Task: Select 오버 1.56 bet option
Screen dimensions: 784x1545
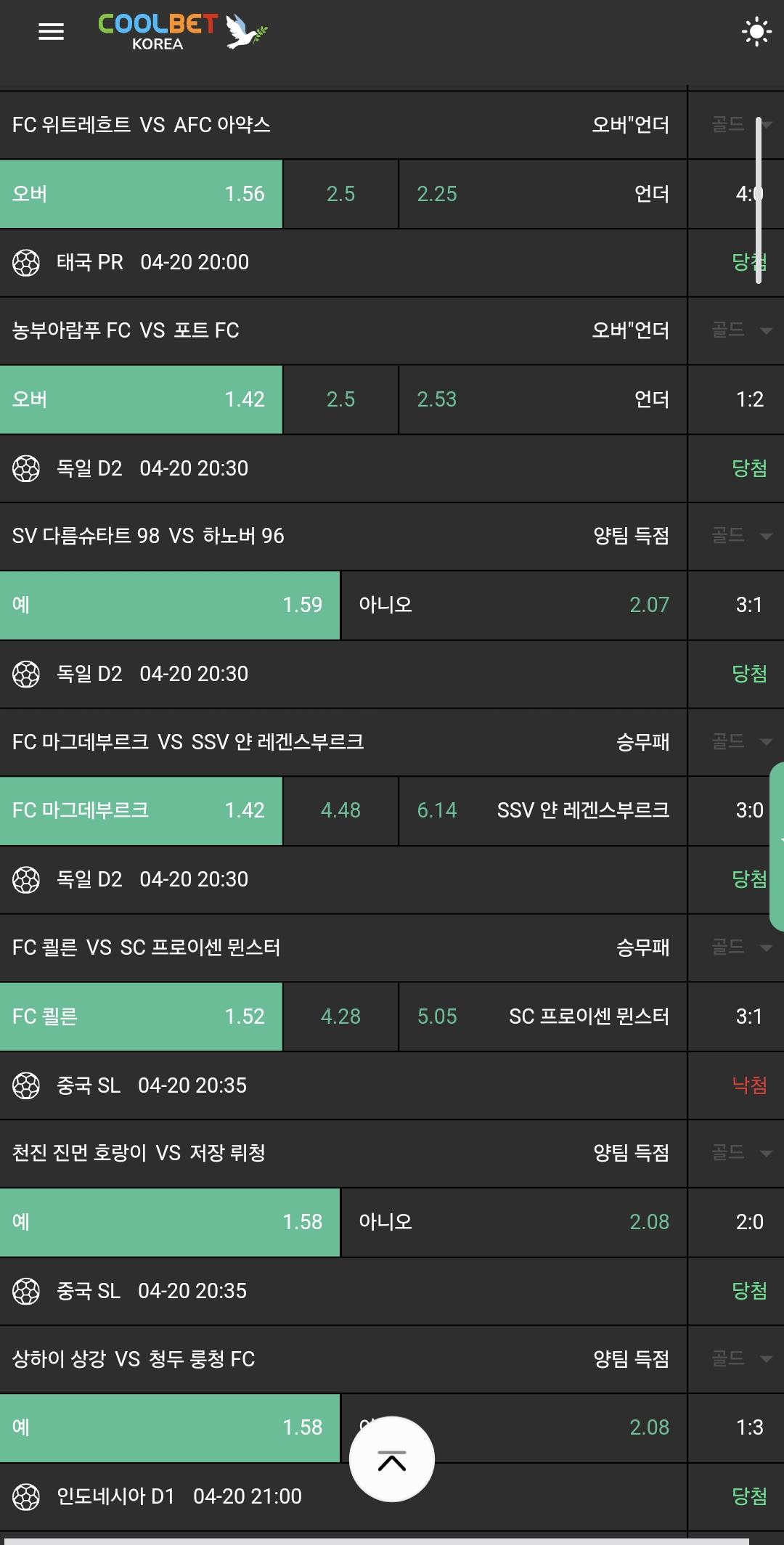Action: point(141,194)
